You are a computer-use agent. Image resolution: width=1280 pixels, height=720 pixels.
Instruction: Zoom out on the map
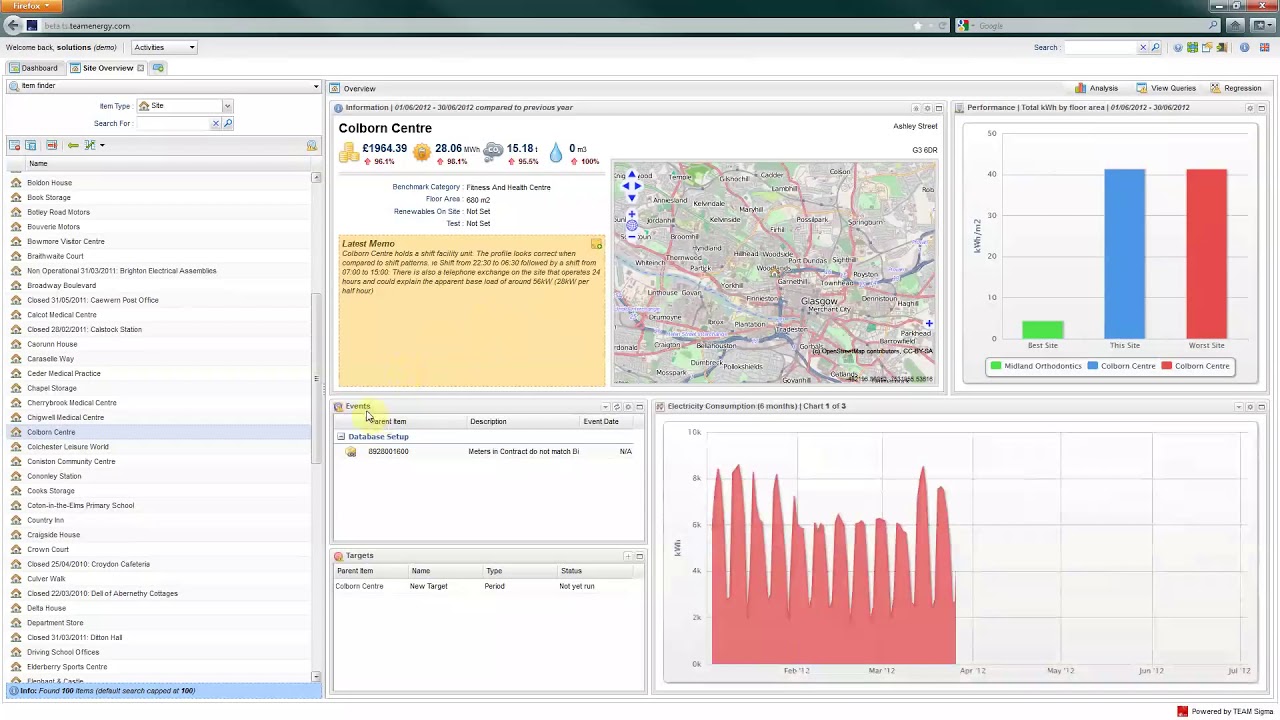(631, 236)
